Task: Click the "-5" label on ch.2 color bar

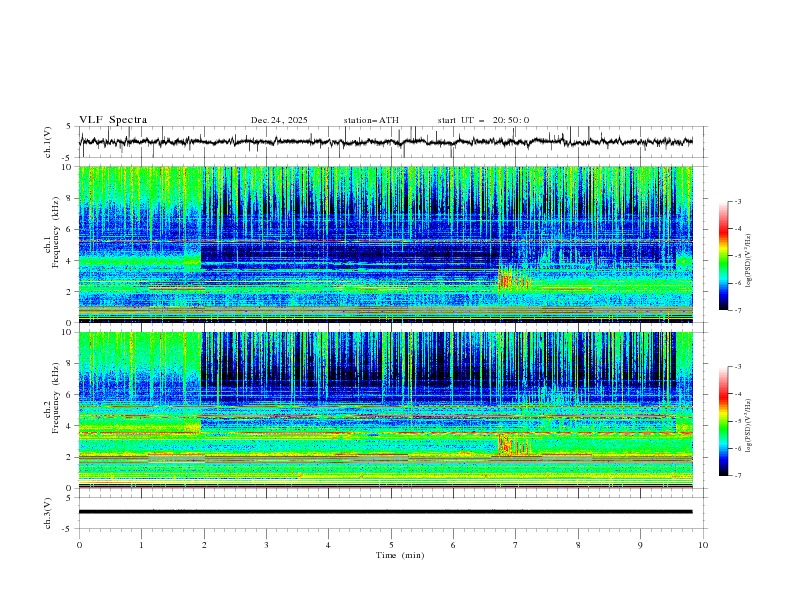Action: [x=737, y=421]
